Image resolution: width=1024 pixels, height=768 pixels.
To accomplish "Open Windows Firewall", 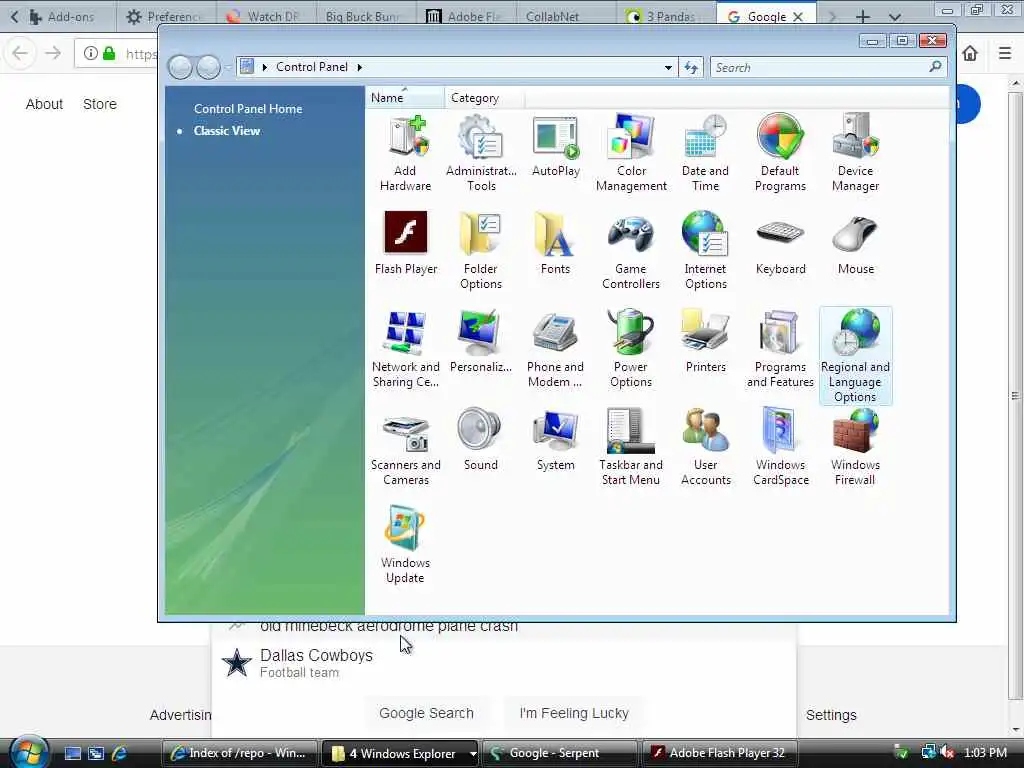I will click(856, 447).
